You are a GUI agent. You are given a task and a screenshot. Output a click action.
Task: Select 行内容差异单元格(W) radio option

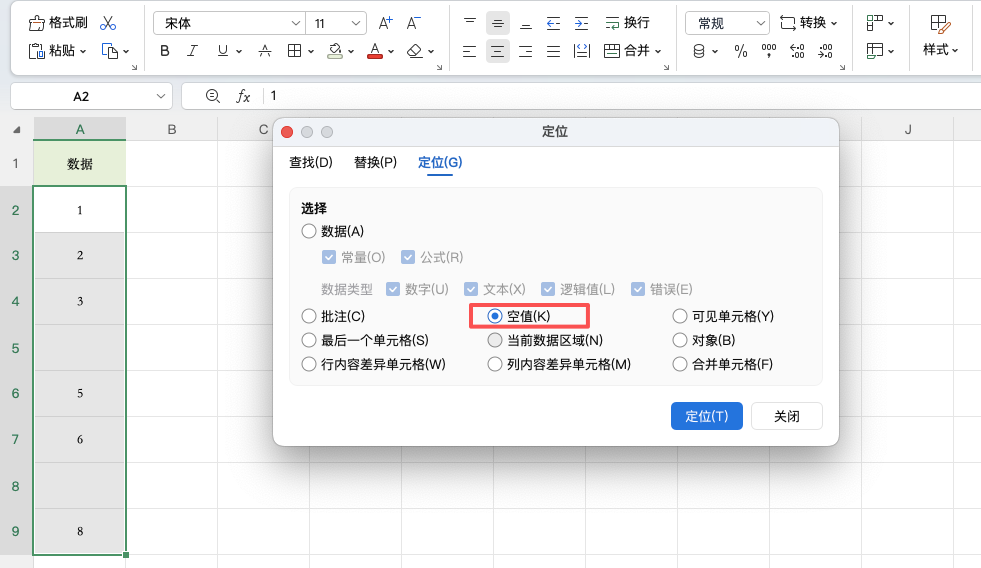[308, 364]
